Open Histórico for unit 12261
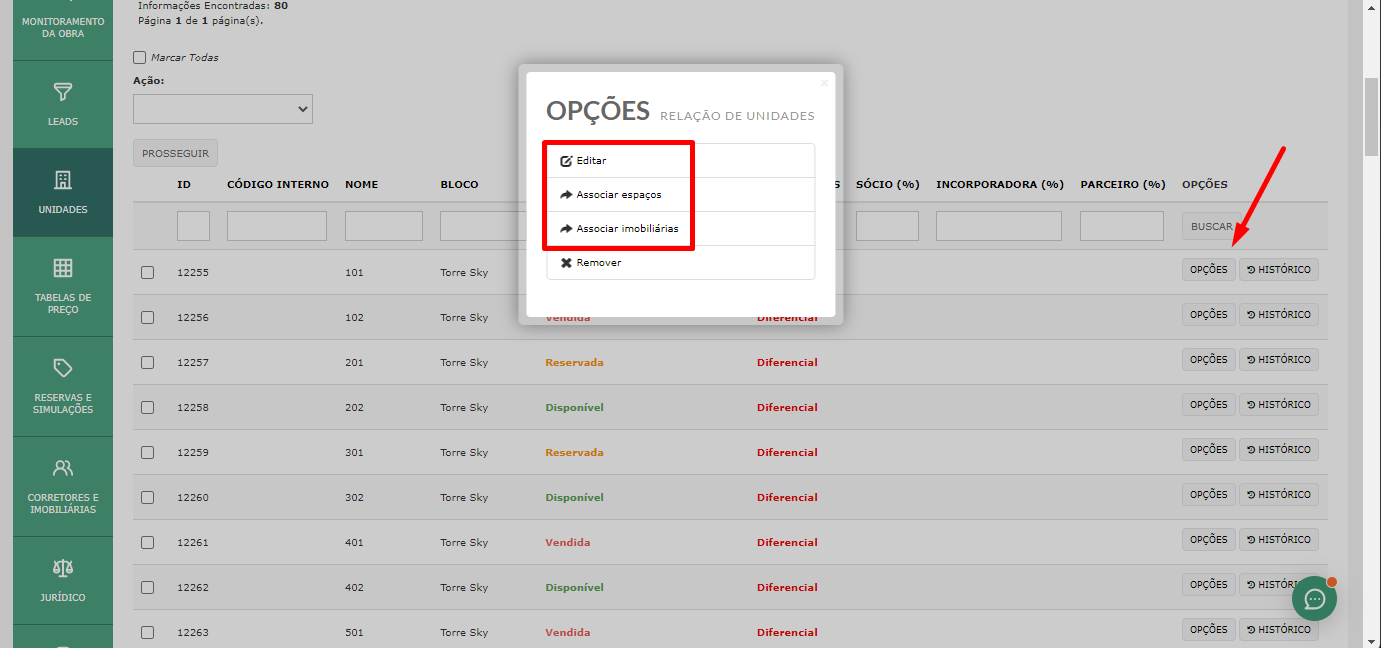Image resolution: width=1381 pixels, height=648 pixels. pyautogui.click(x=1279, y=540)
